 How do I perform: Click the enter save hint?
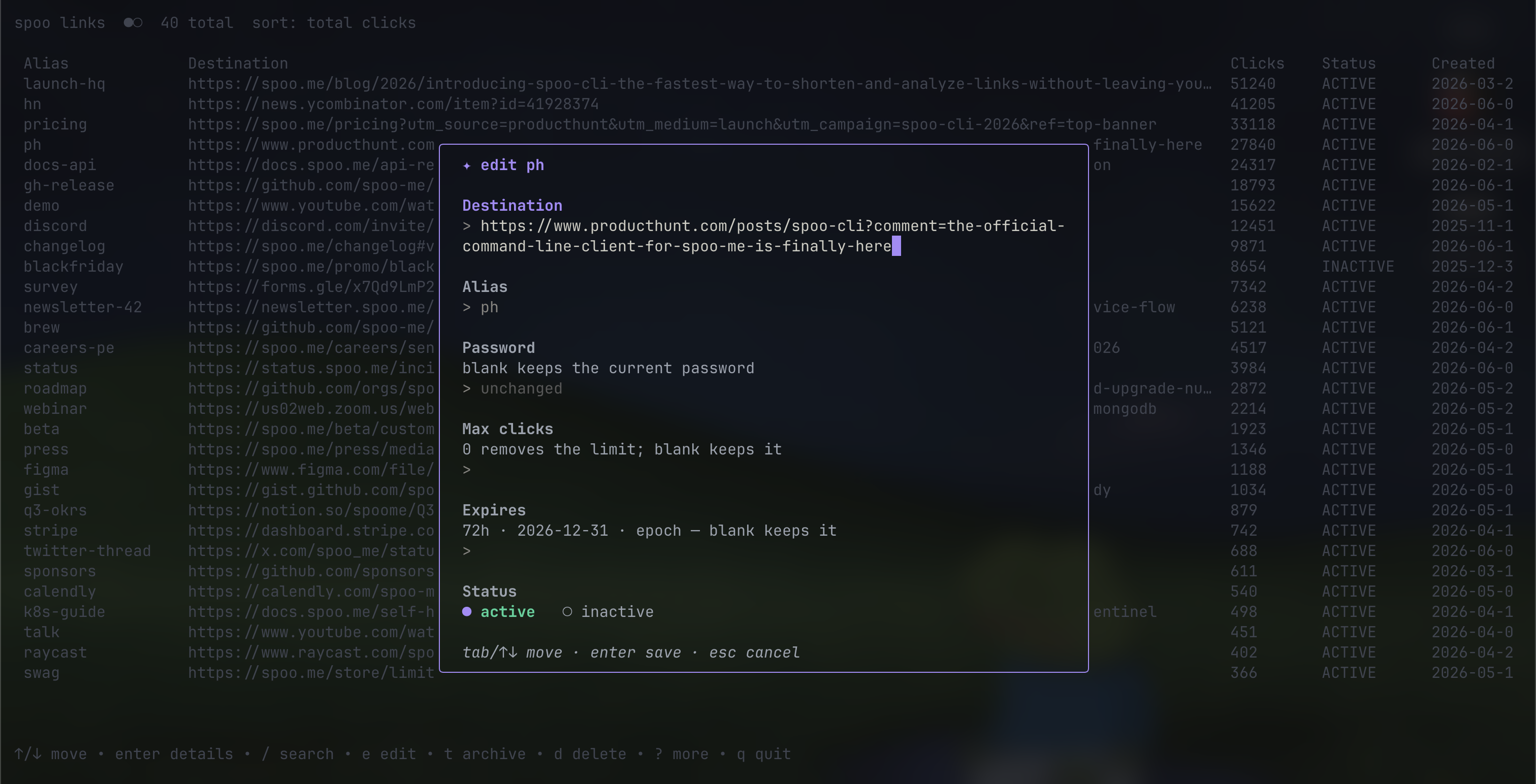[x=635, y=653]
